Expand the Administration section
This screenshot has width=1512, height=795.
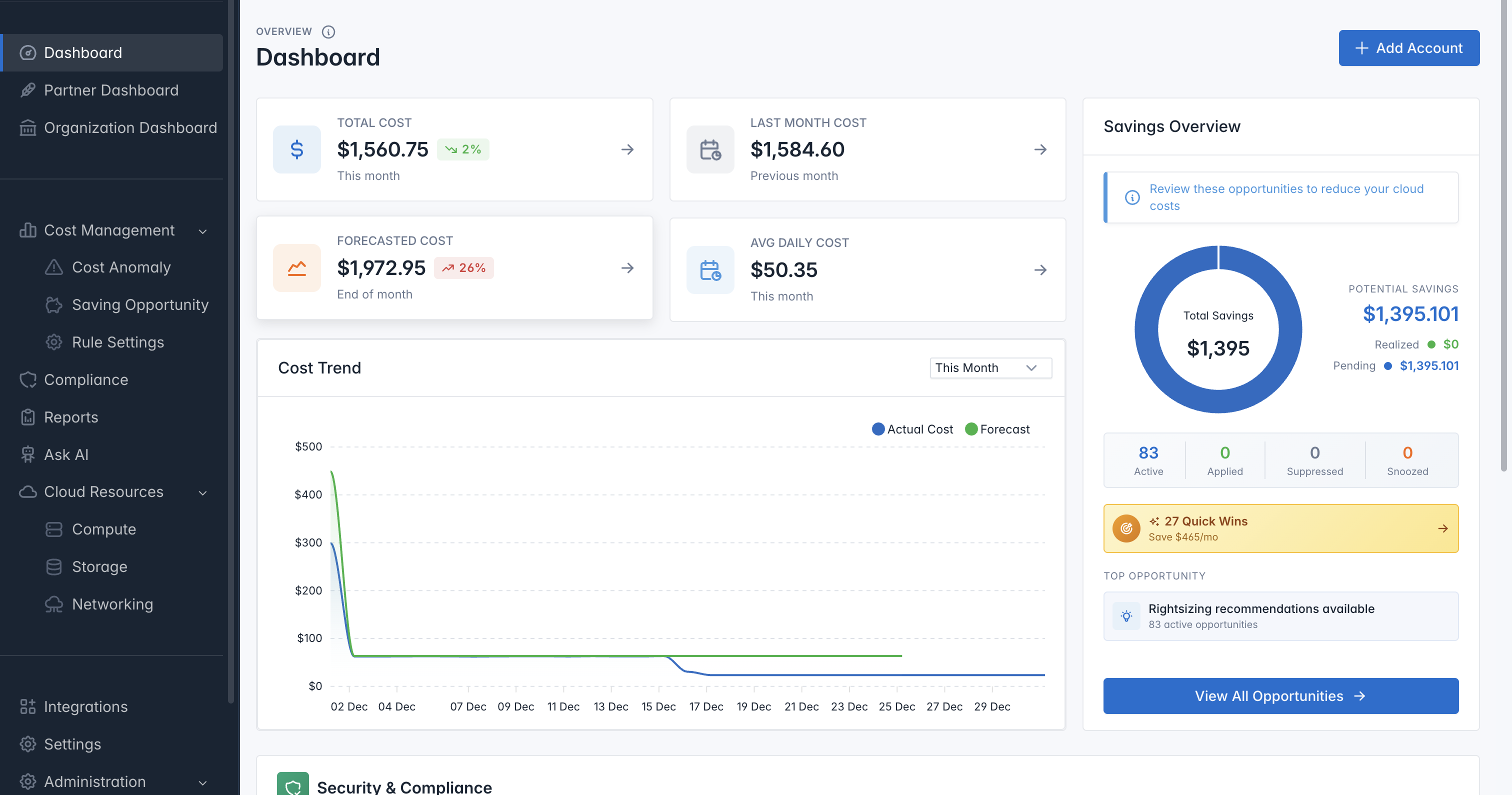point(202,782)
